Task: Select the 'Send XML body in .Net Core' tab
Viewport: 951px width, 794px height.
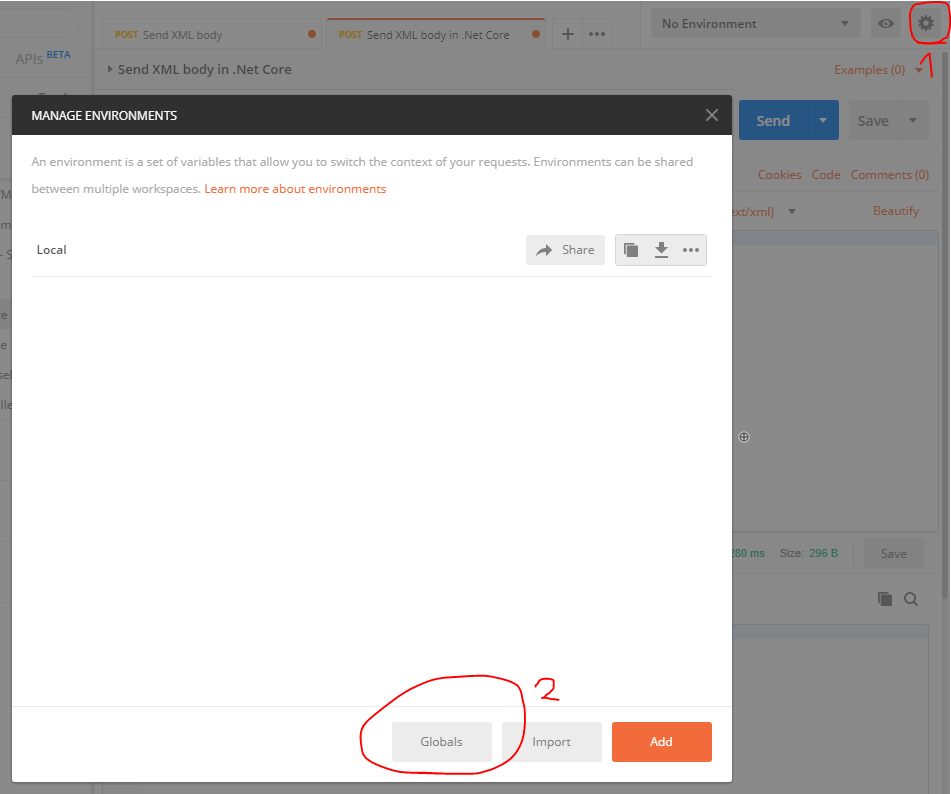Action: [436, 35]
